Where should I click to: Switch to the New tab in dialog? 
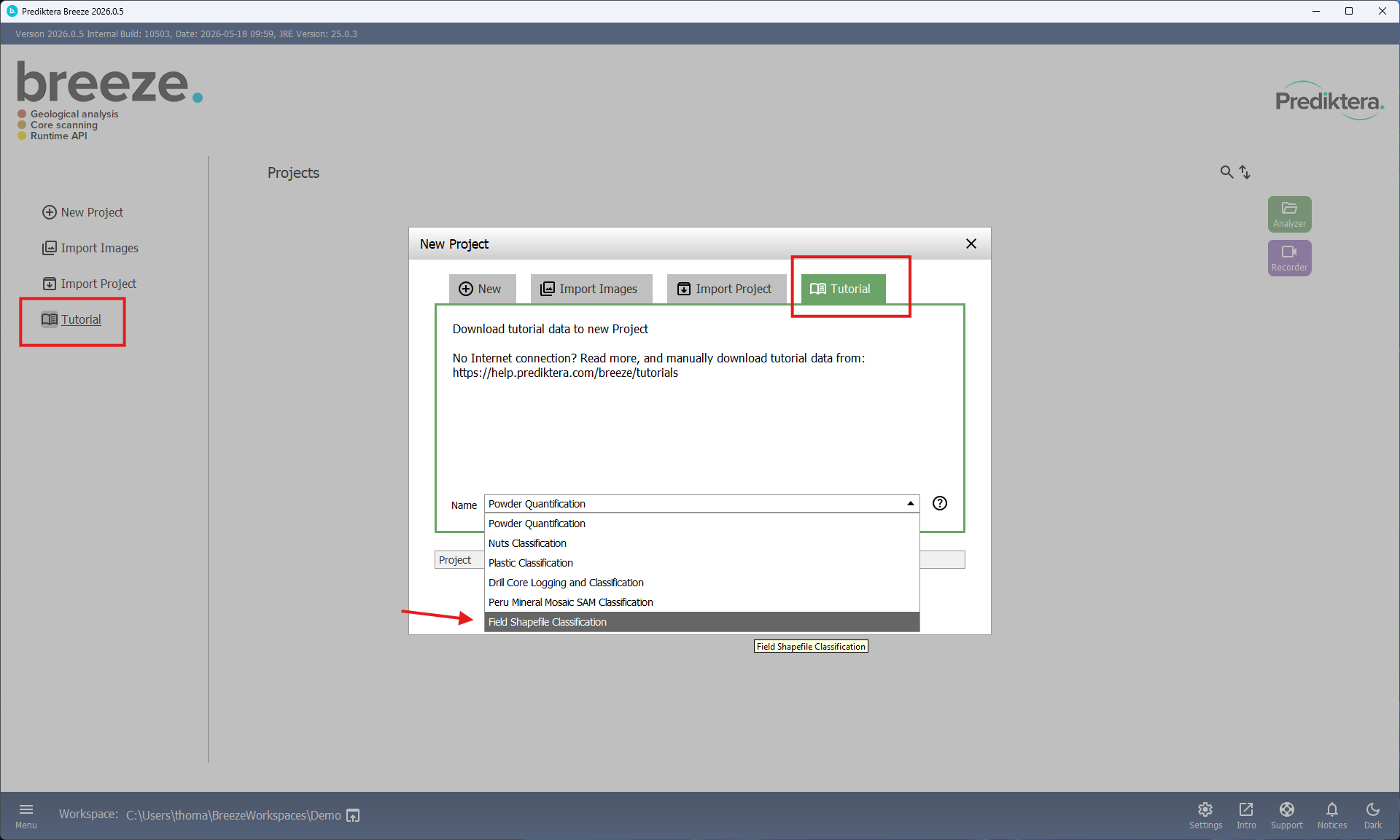point(482,289)
